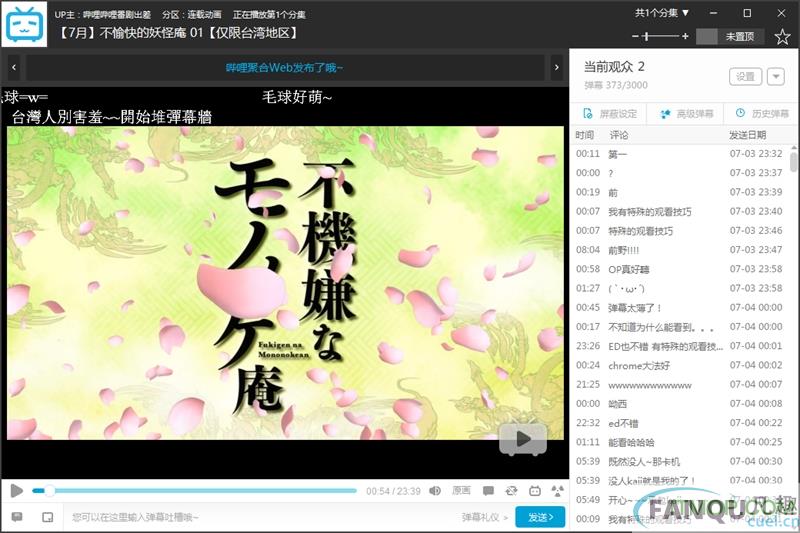Select comment row starting ED也不错

[681, 346]
